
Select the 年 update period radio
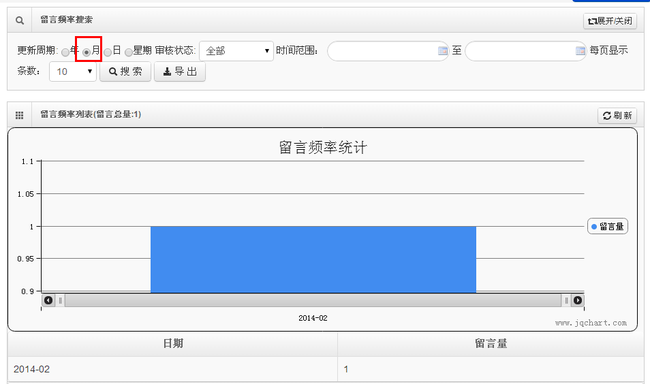tap(65, 52)
